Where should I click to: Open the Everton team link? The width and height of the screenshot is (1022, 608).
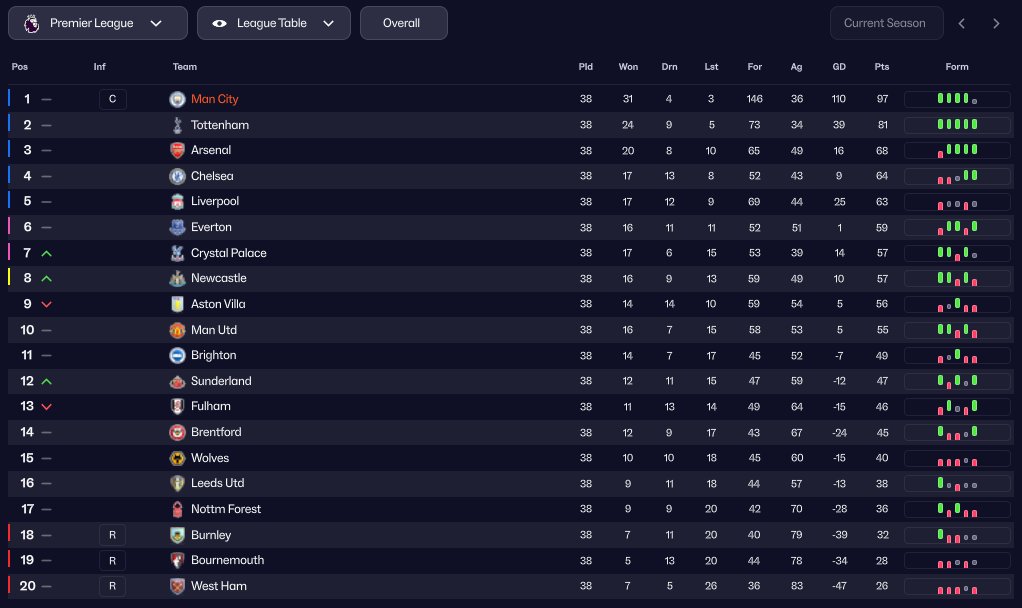211,227
